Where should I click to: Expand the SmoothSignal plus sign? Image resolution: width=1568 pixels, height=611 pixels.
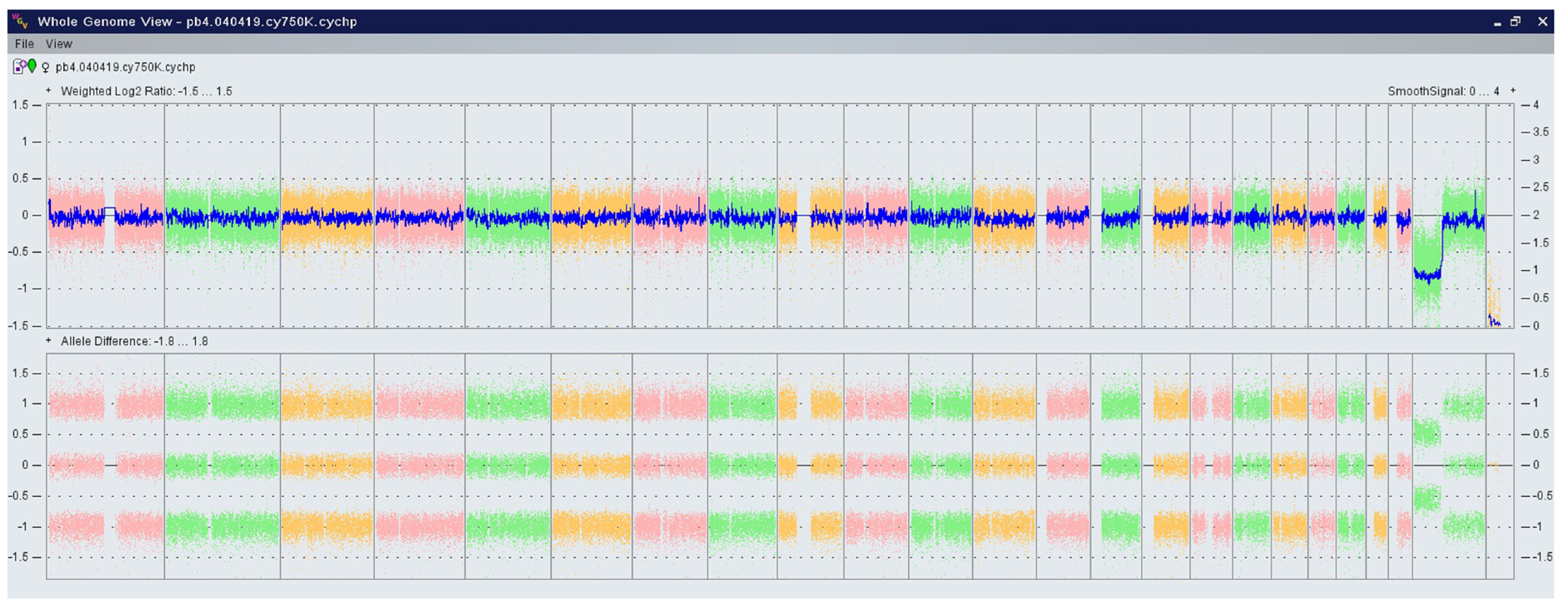[x=1513, y=91]
